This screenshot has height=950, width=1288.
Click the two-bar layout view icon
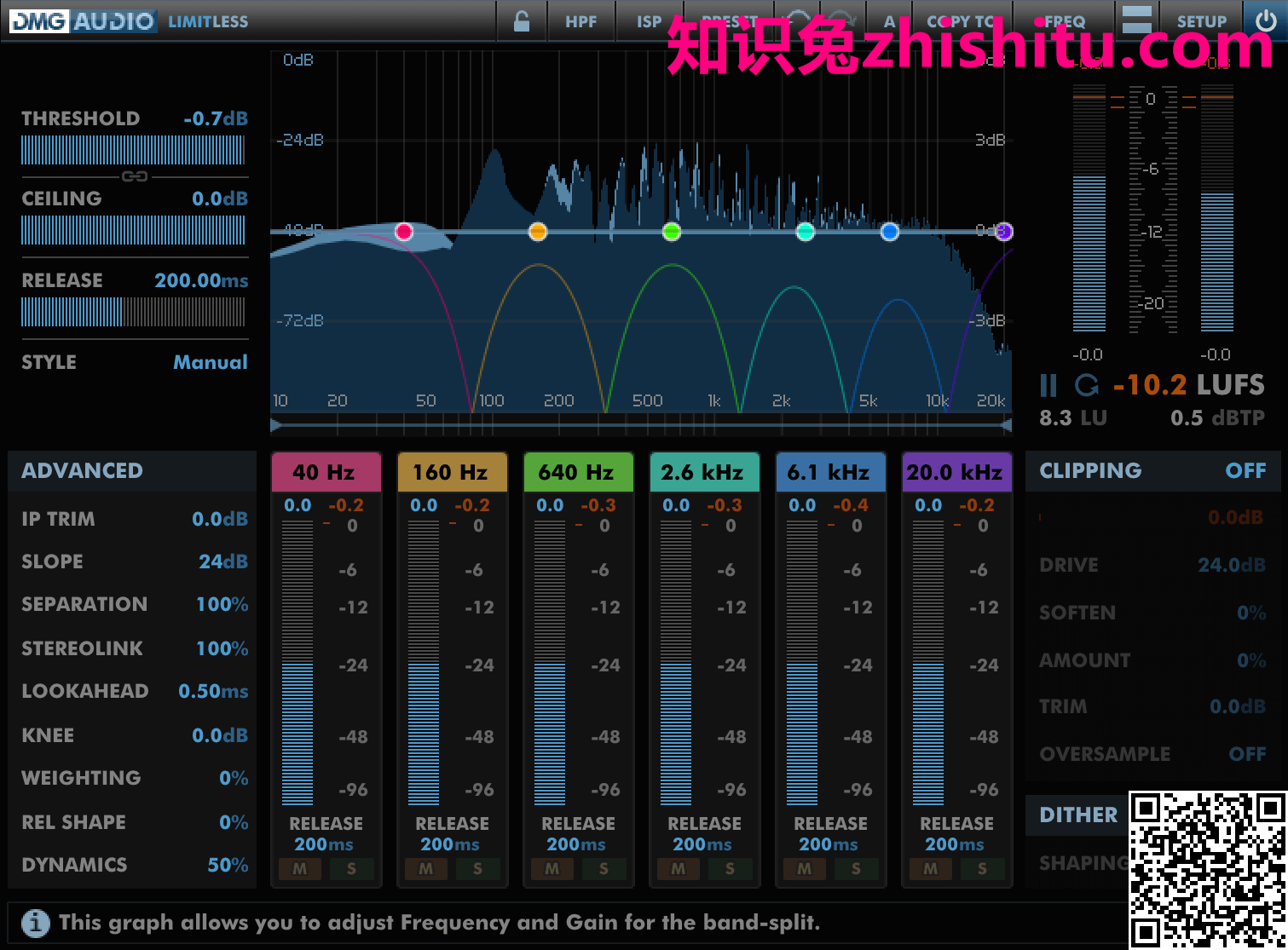click(x=1136, y=20)
